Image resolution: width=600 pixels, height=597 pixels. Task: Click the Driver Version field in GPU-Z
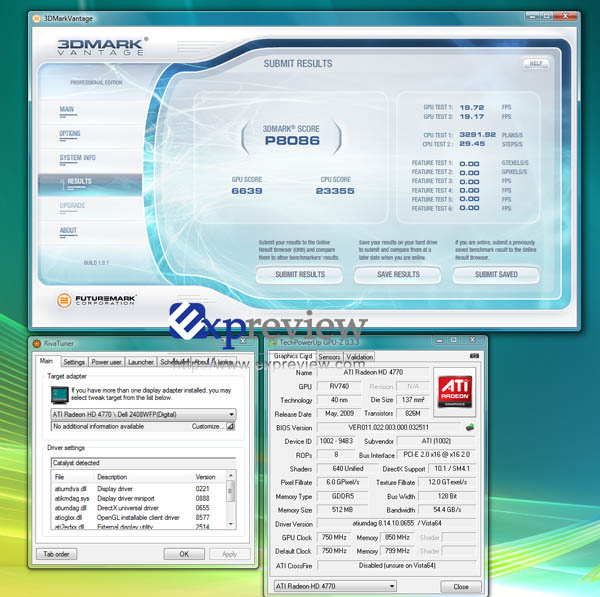(x=396, y=524)
